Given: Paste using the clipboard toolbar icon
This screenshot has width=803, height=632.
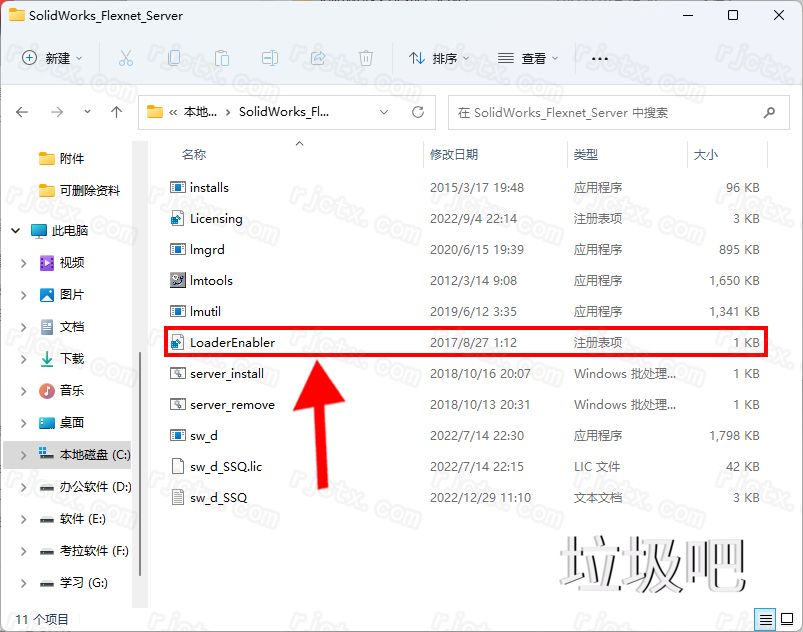Looking at the screenshot, I should 222,59.
